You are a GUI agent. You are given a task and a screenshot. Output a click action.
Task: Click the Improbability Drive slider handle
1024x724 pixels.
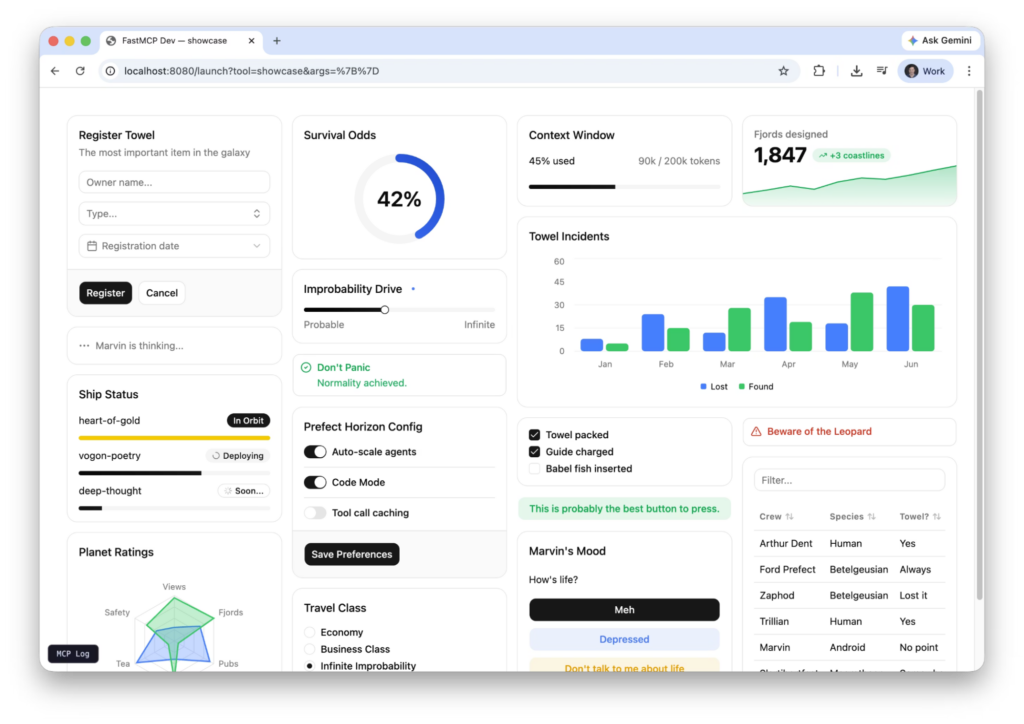(385, 310)
